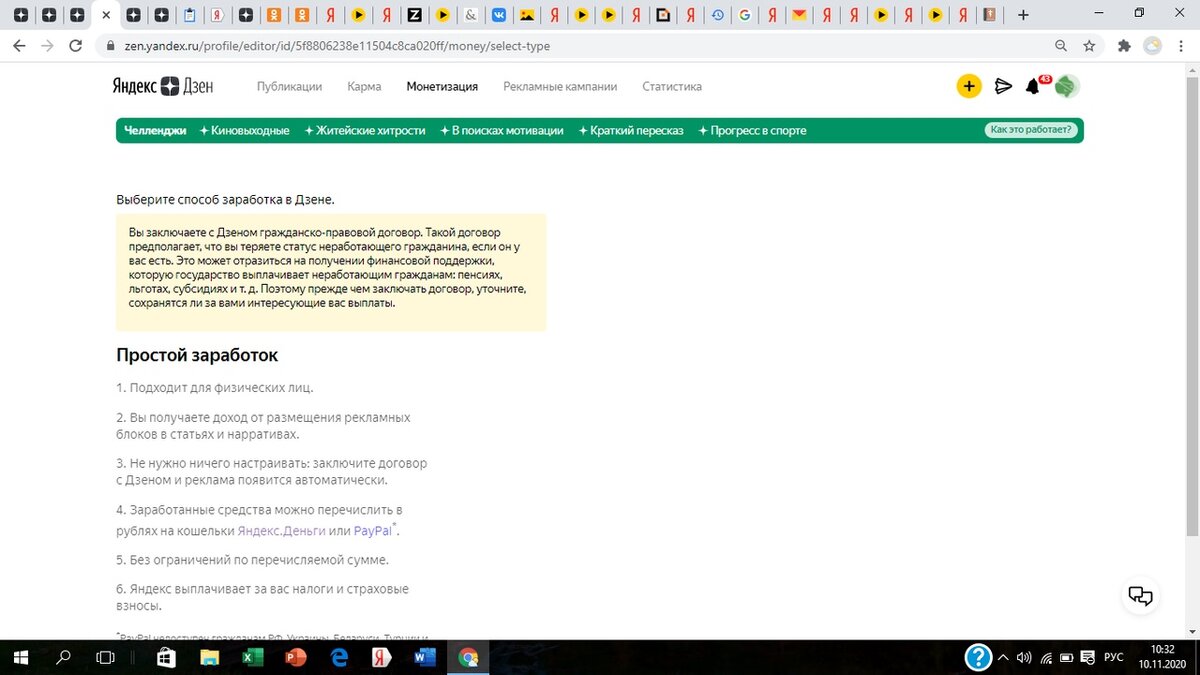The image size is (1200, 675).
Task: Open the Карма section
Action: pyautogui.click(x=364, y=87)
